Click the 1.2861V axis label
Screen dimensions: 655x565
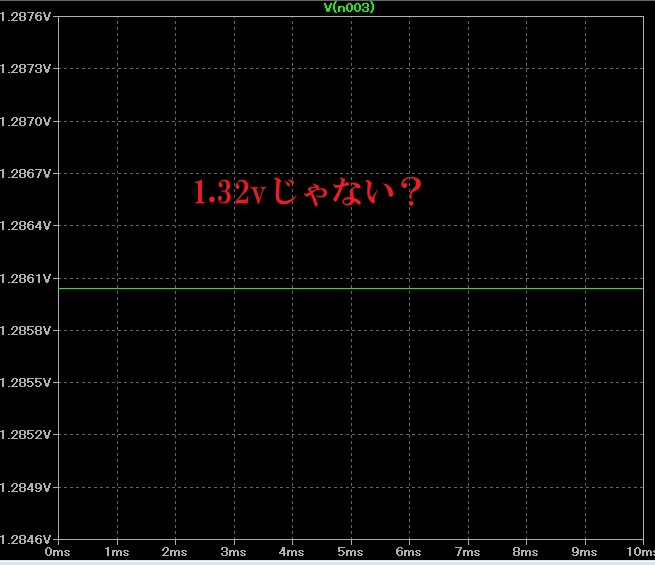[25, 278]
